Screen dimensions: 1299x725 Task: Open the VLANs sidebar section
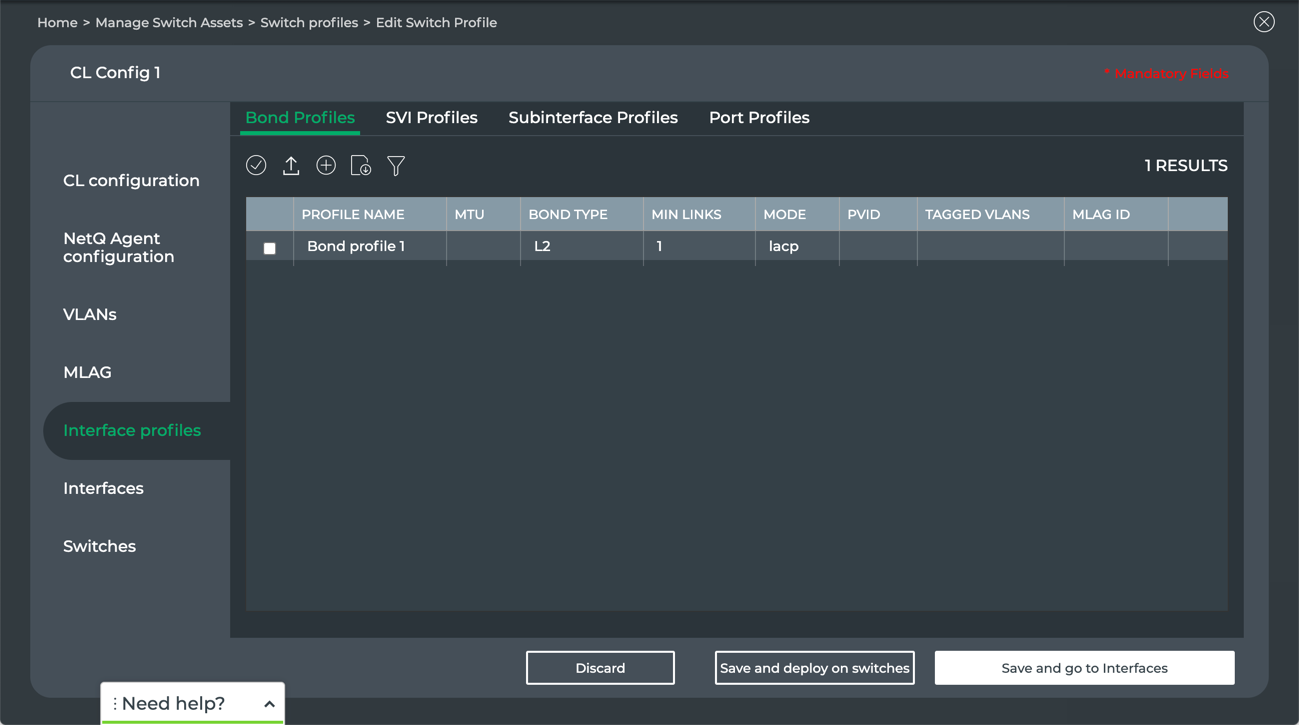click(x=90, y=315)
